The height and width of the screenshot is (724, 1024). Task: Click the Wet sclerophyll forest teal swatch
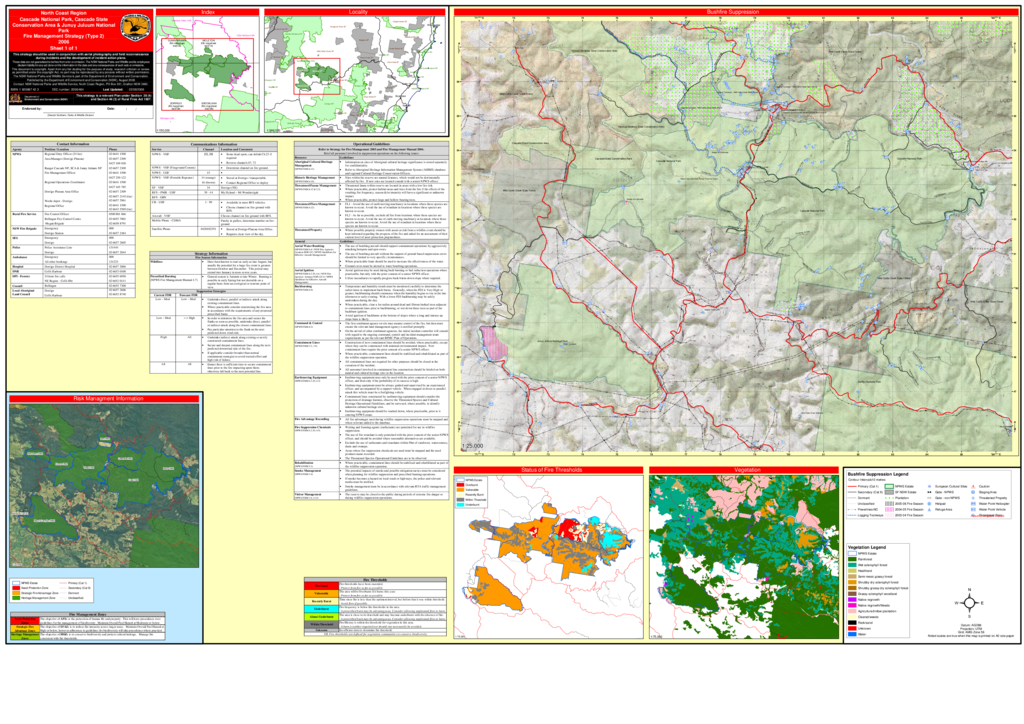pos(852,565)
